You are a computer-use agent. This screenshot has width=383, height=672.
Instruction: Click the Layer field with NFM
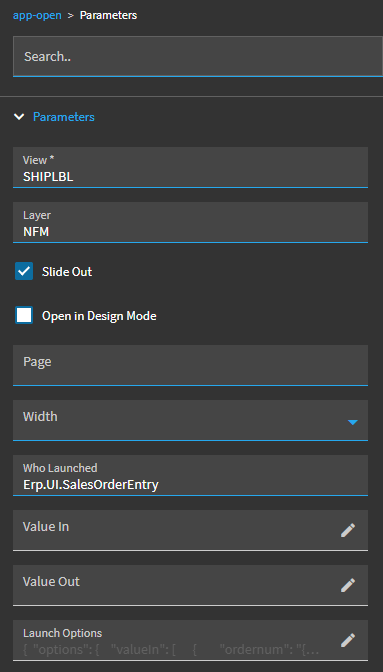[190, 222]
